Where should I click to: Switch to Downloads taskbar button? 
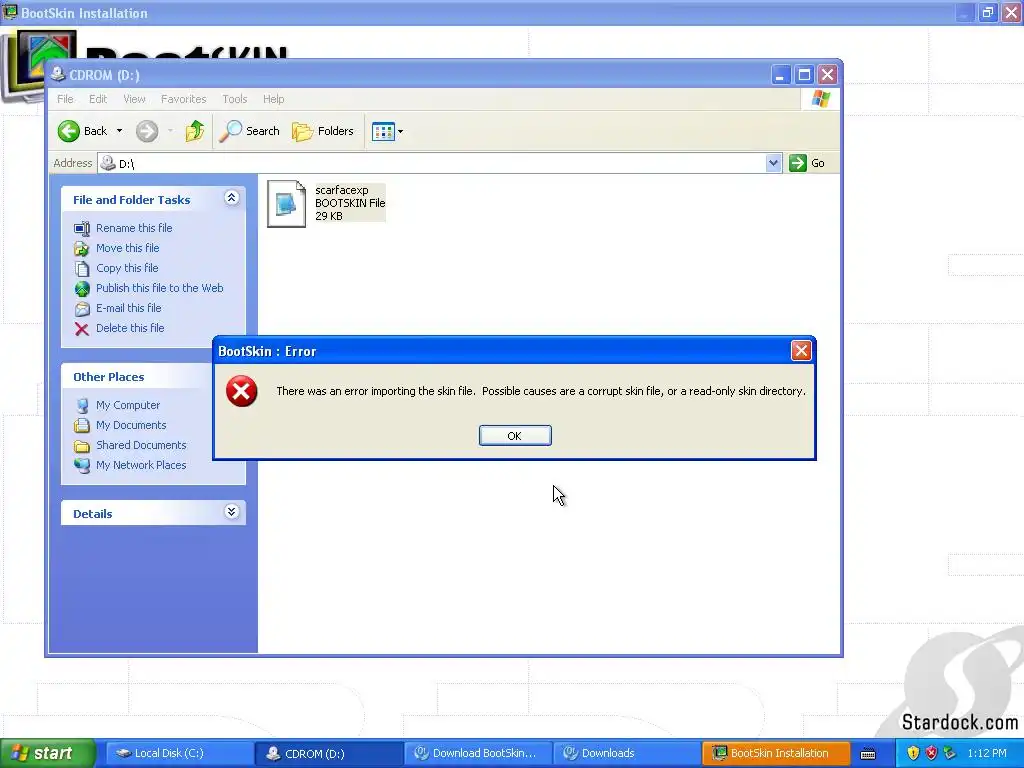627,754
